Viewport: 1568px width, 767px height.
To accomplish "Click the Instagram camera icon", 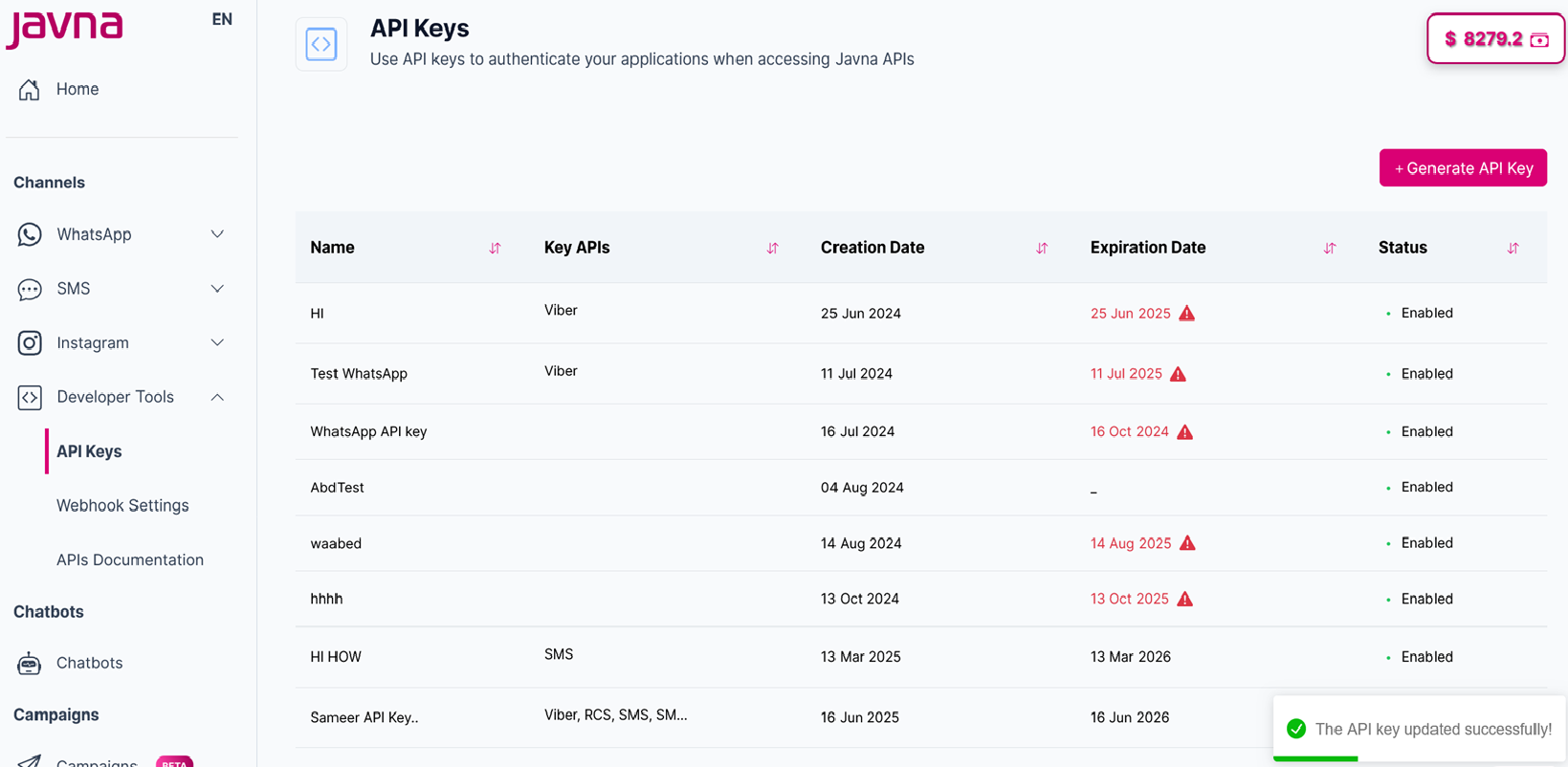I will pyautogui.click(x=30, y=342).
